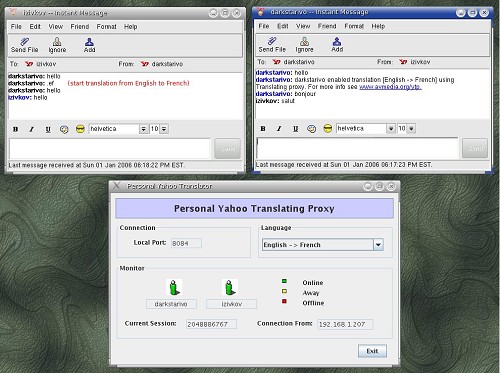Click Add friend icon in darkstarivo window
This screenshot has width=500, height=373.
tap(337, 41)
